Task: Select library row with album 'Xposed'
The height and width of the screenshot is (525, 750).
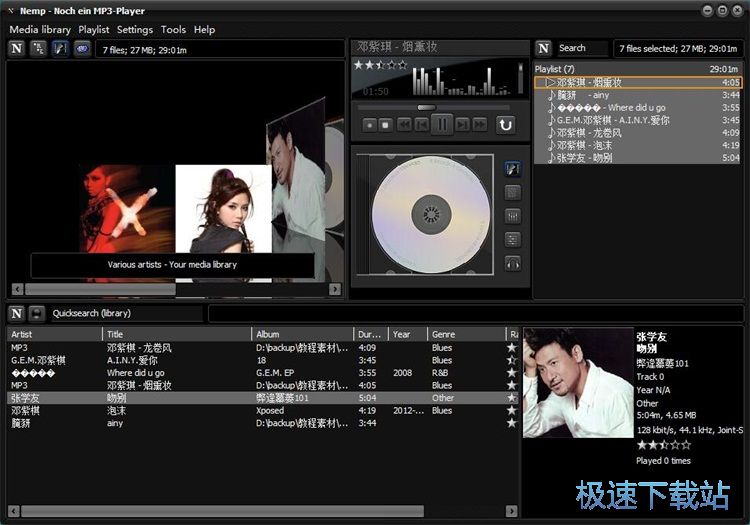Action: click(x=263, y=410)
